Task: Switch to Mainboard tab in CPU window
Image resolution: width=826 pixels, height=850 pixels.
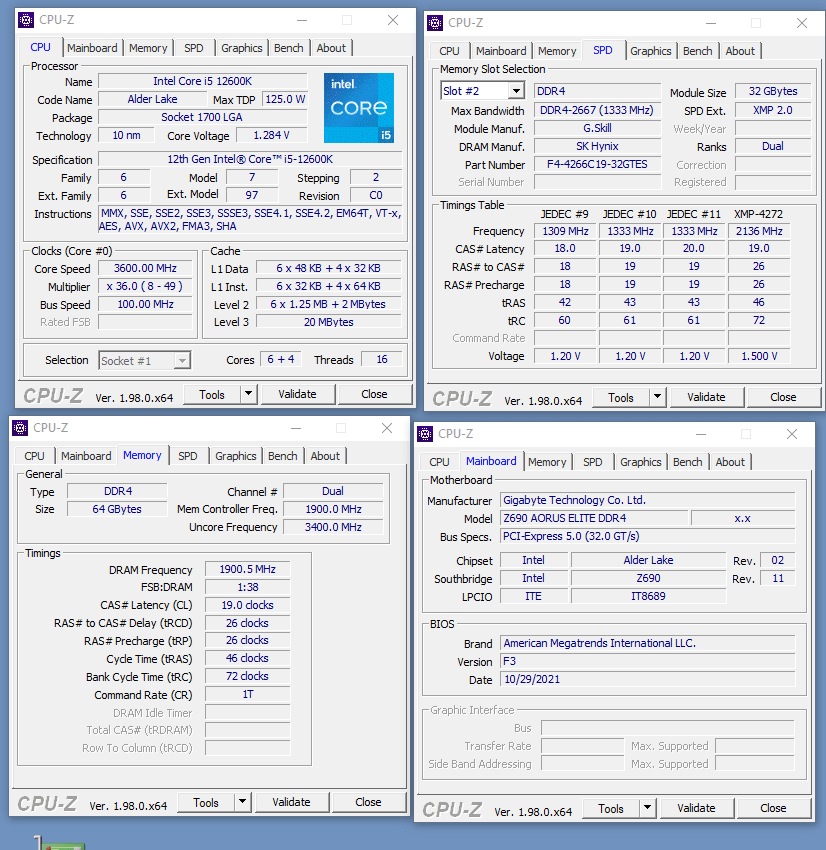Action: [x=92, y=48]
